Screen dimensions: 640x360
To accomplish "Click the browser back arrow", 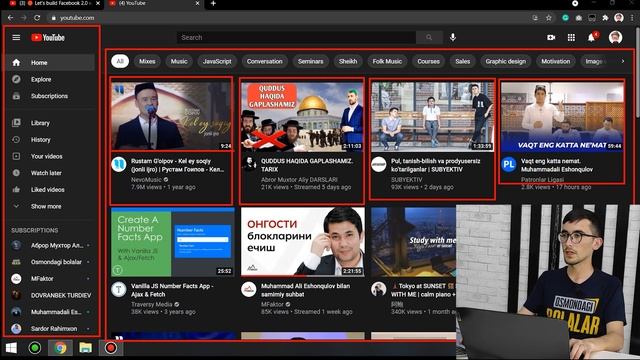I will 10,18.
